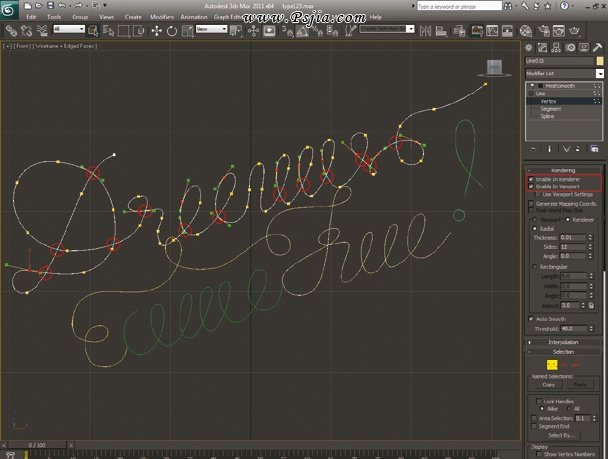The image size is (608, 459).
Task: Open the Modifiers menu
Action: click(x=162, y=17)
